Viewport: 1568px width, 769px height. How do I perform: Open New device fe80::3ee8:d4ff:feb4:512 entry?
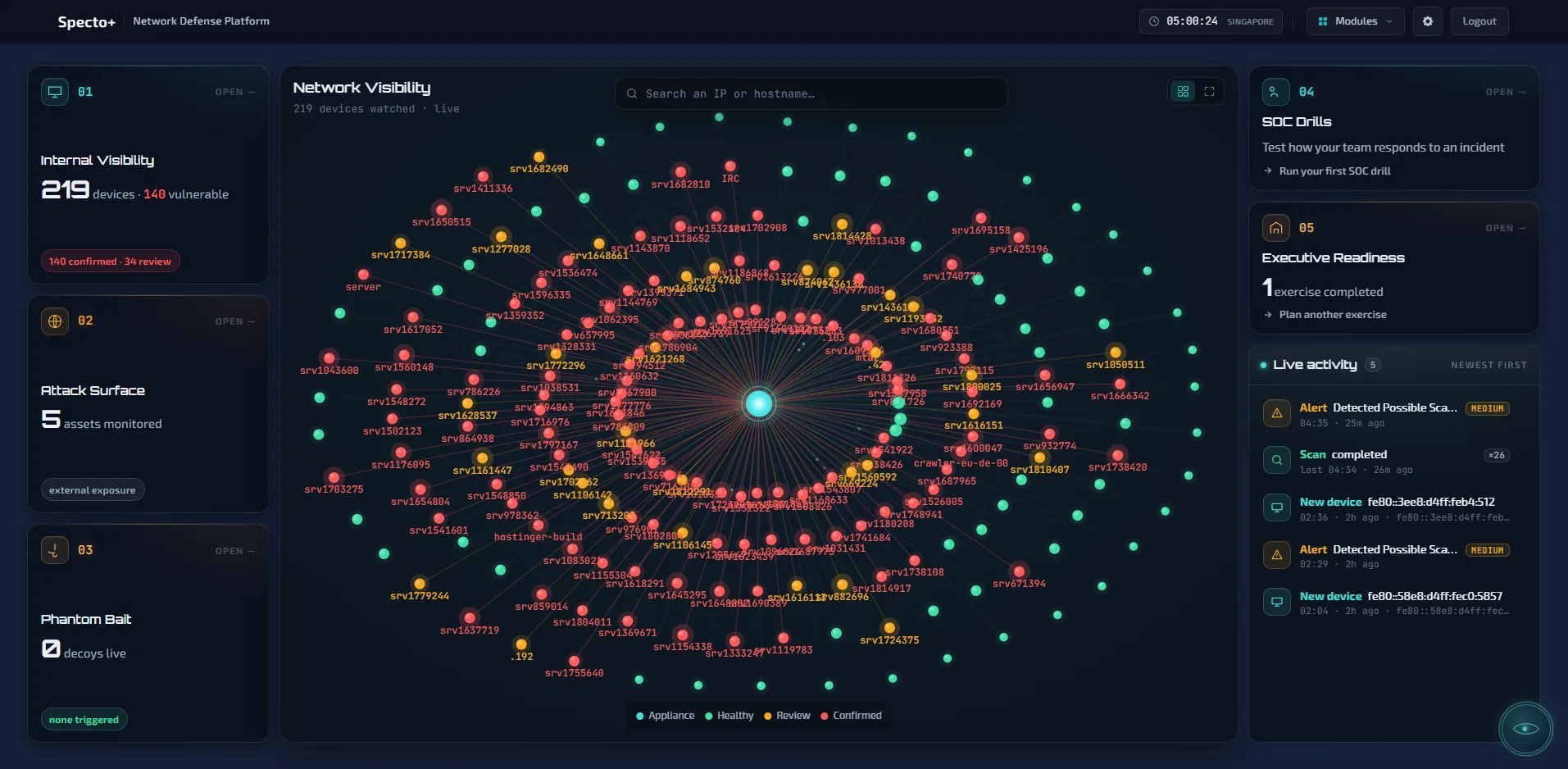coord(1393,508)
